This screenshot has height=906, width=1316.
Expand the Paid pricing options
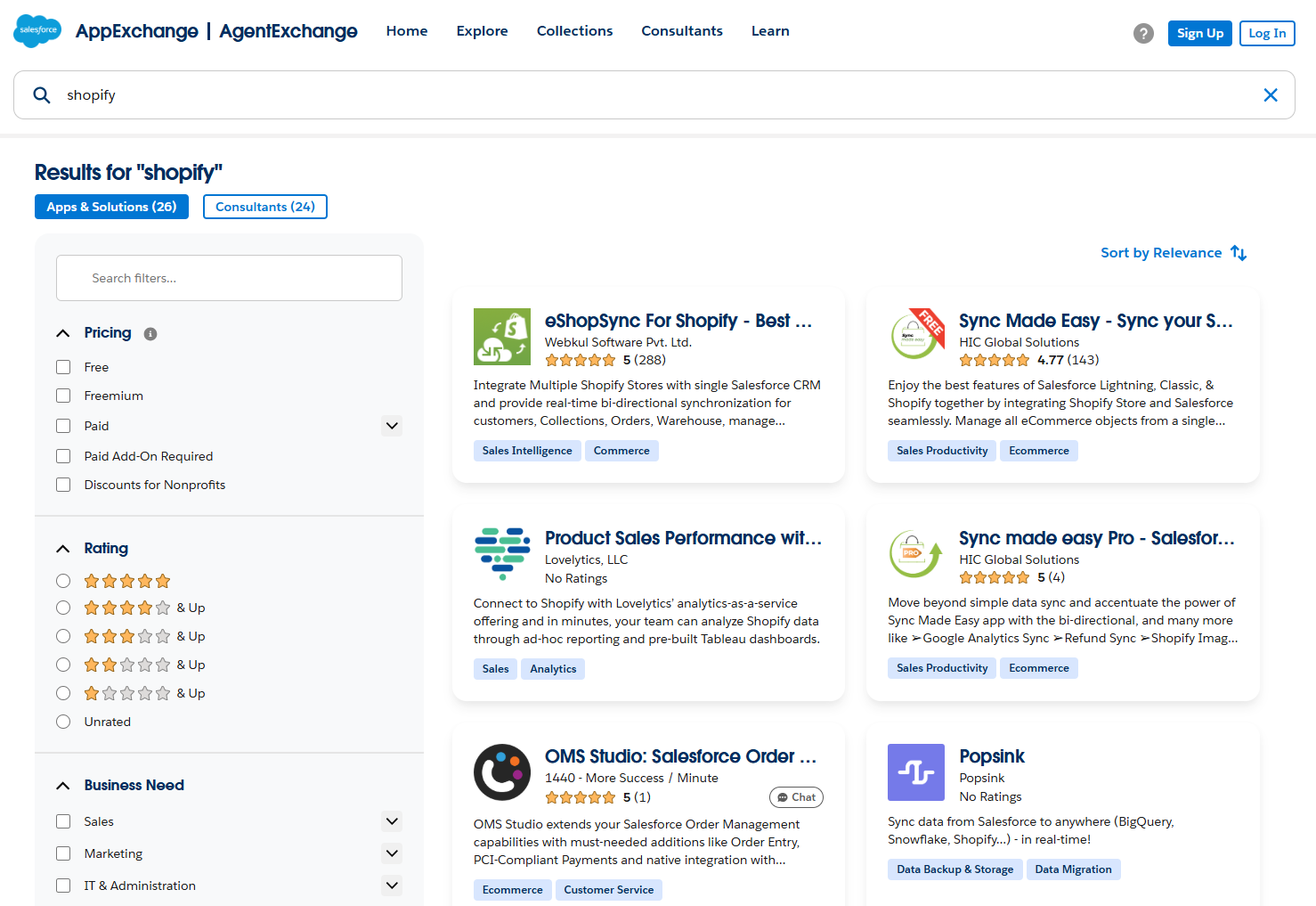coord(392,426)
